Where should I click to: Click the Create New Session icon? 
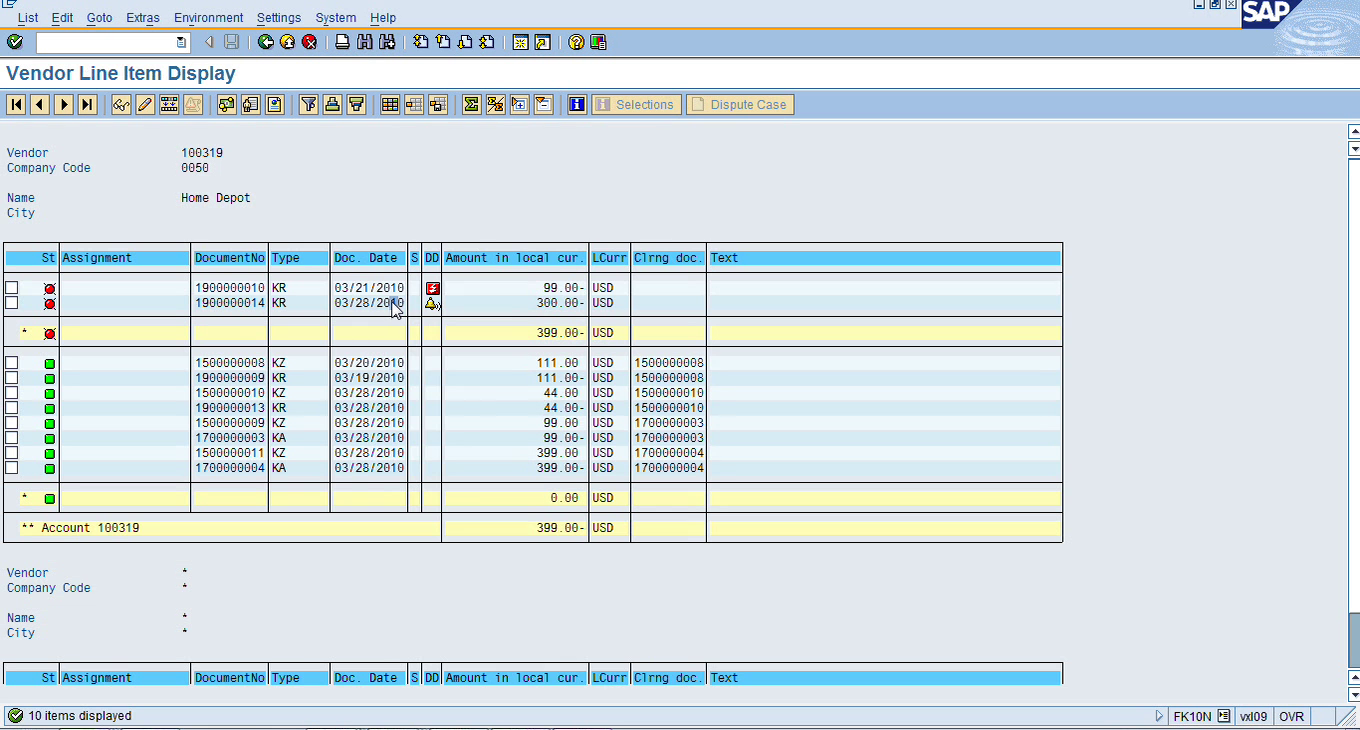pyautogui.click(x=520, y=42)
